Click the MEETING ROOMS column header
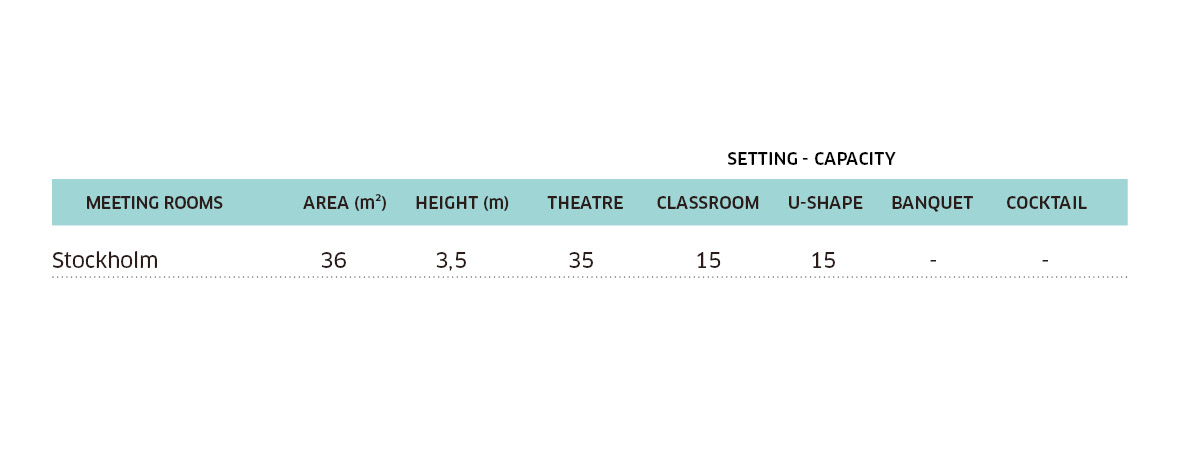 pos(154,203)
